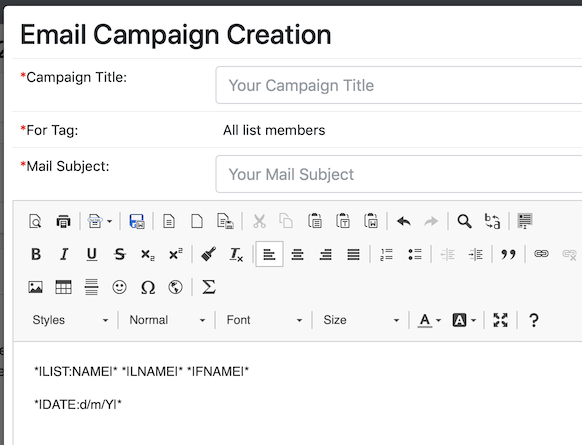Image resolution: width=582 pixels, height=445 pixels.
Task: Open the Find magnifier tool
Action: pyautogui.click(x=464, y=222)
